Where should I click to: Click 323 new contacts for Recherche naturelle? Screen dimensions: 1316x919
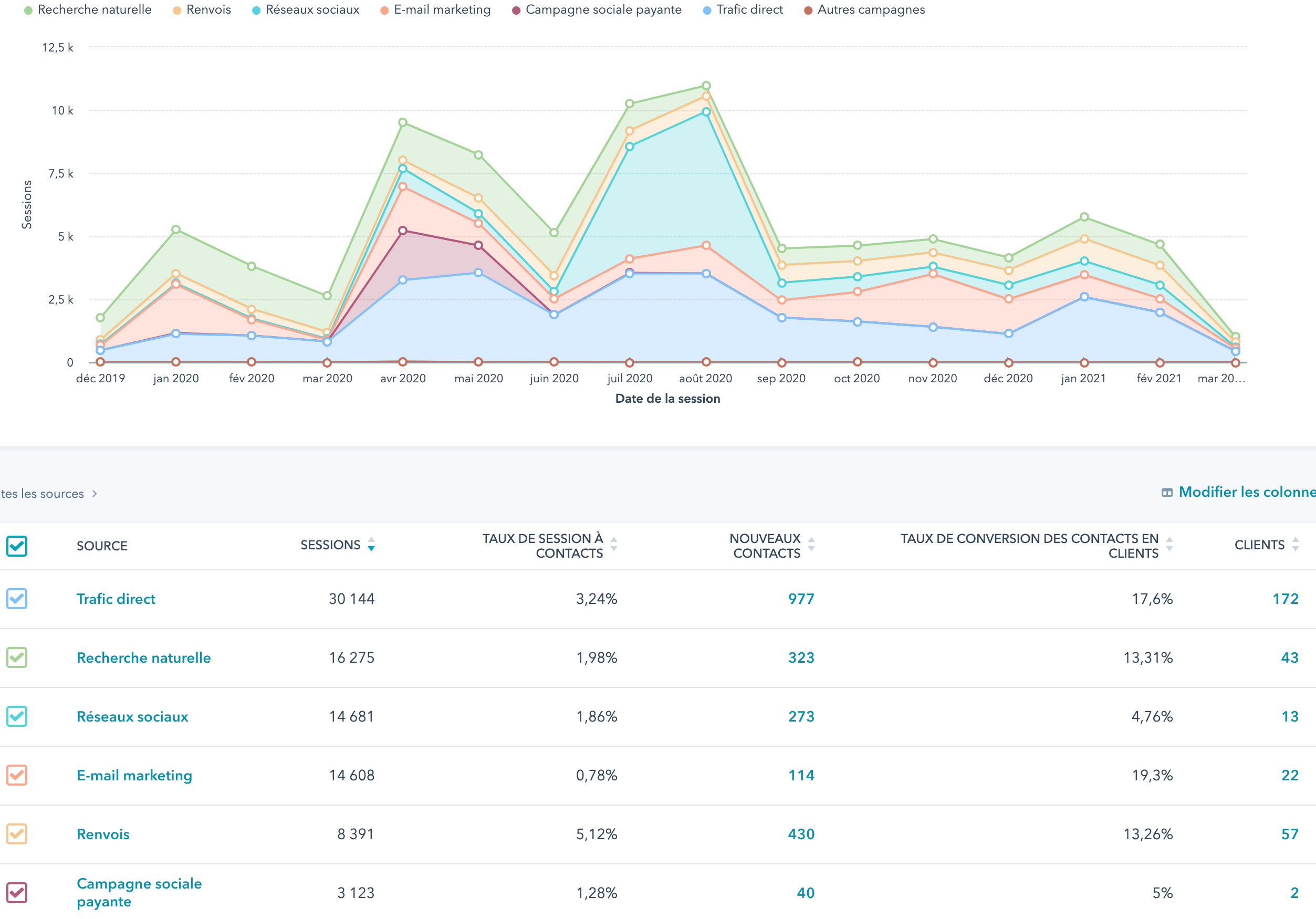tap(801, 657)
